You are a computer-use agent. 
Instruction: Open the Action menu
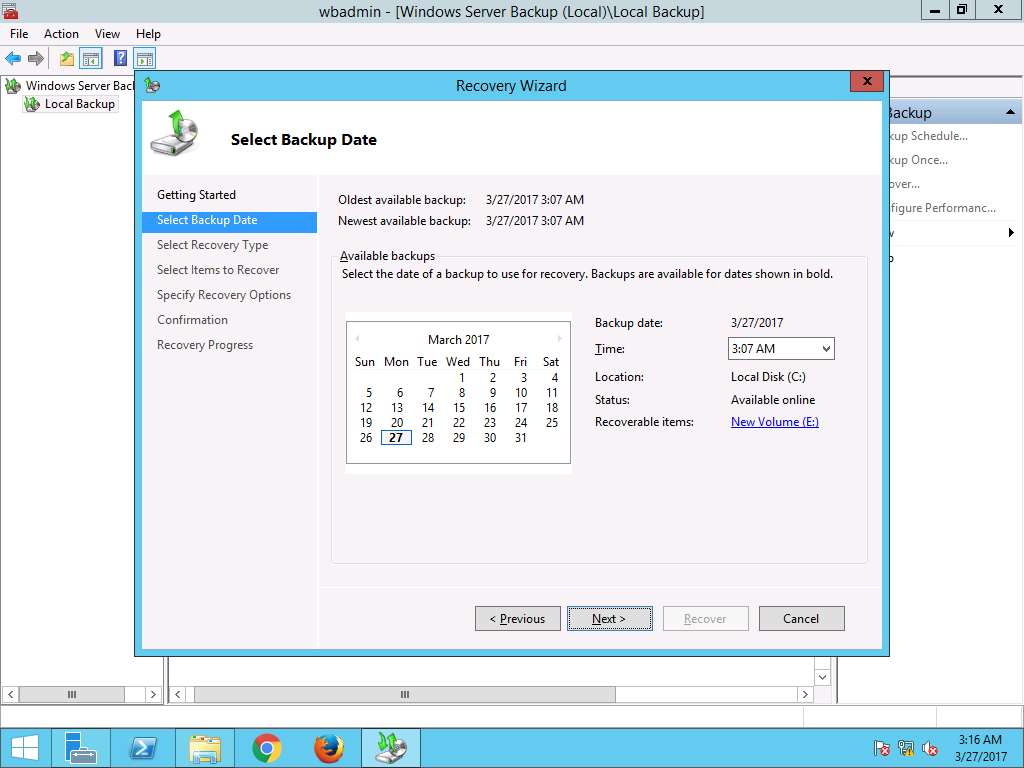pyautogui.click(x=61, y=34)
